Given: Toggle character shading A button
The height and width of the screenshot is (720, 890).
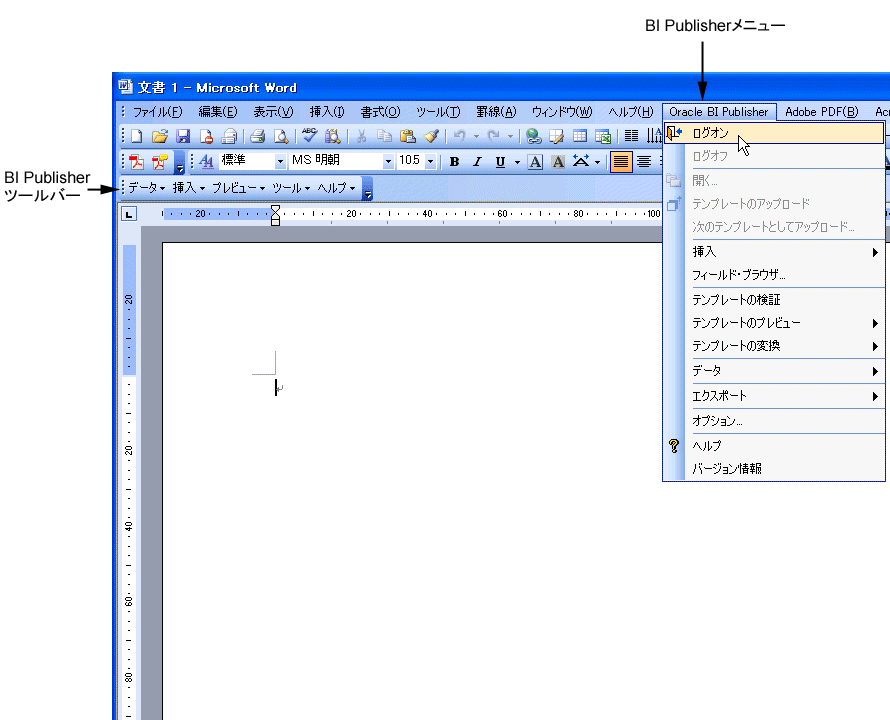Looking at the screenshot, I should (558, 162).
